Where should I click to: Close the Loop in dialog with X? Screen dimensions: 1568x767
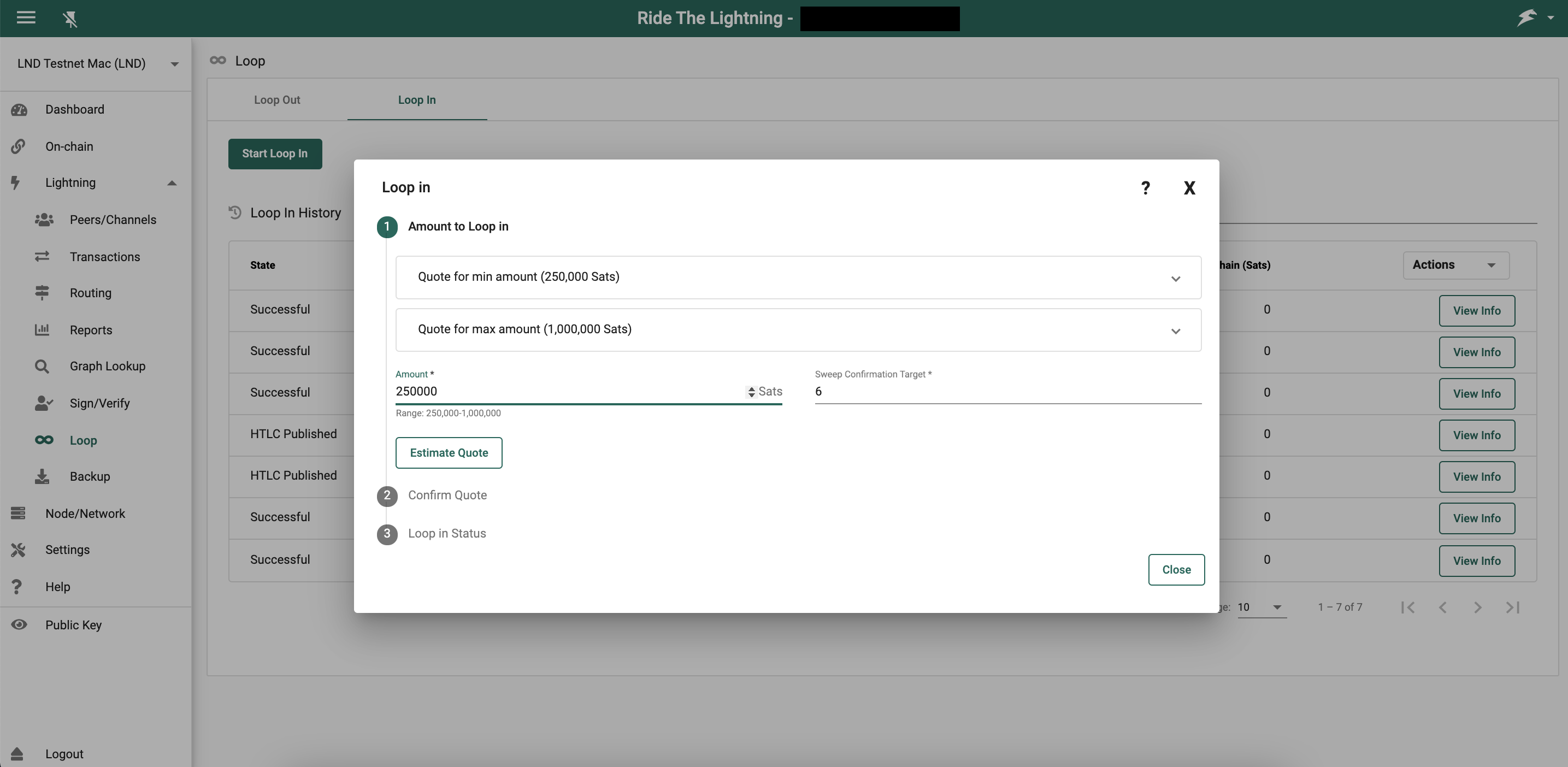pyautogui.click(x=1189, y=188)
